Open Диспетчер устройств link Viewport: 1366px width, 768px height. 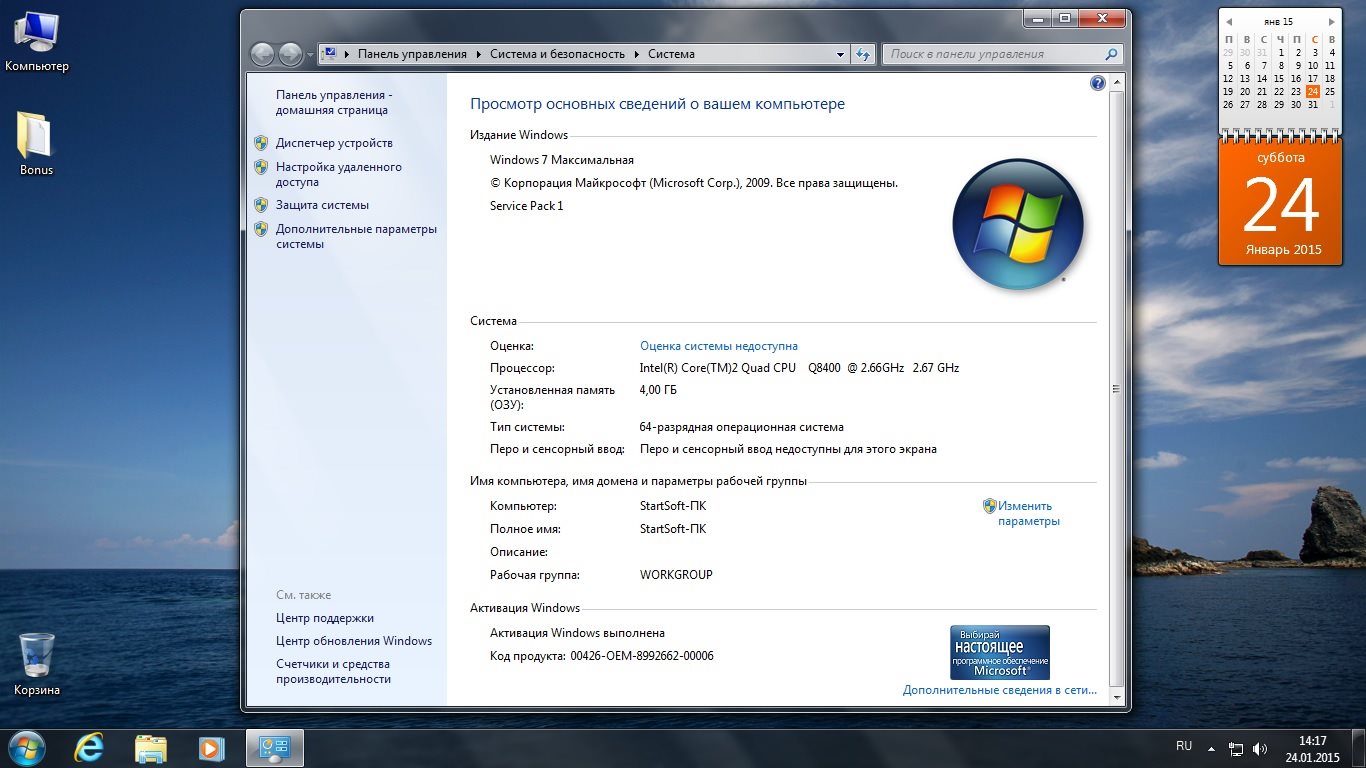(334, 143)
